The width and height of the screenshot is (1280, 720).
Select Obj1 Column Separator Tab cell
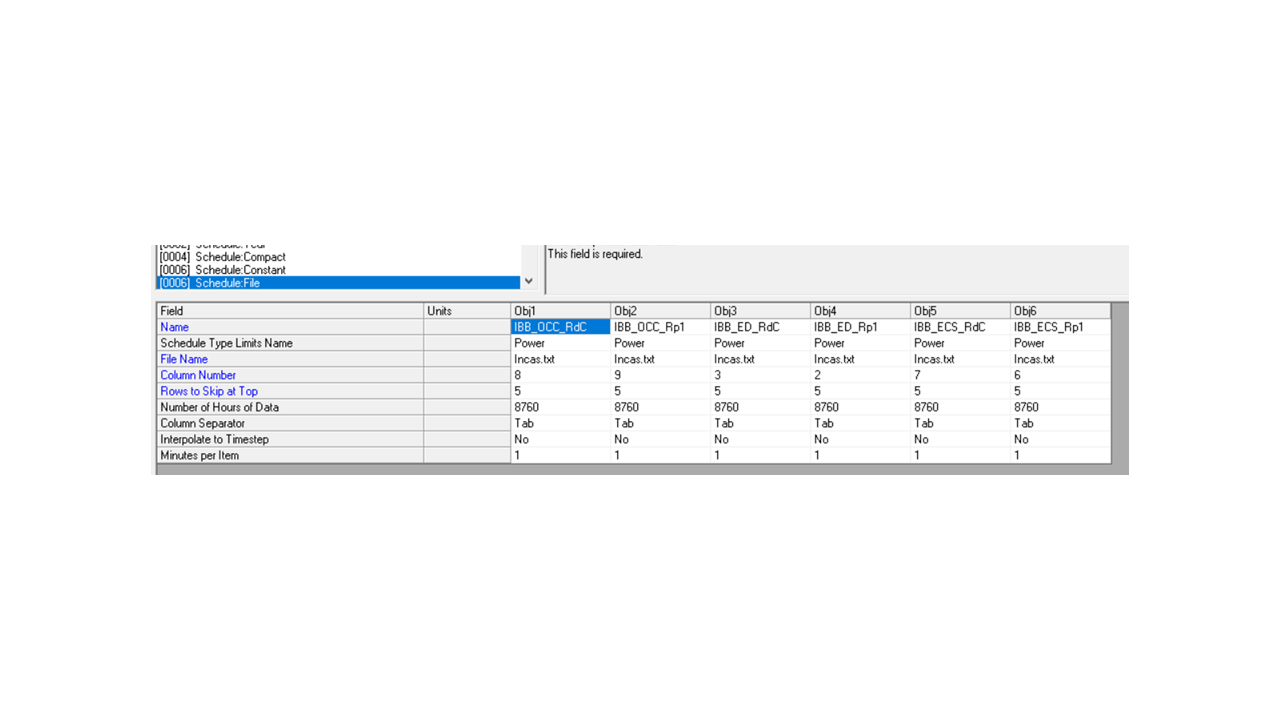[x=560, y=423]
